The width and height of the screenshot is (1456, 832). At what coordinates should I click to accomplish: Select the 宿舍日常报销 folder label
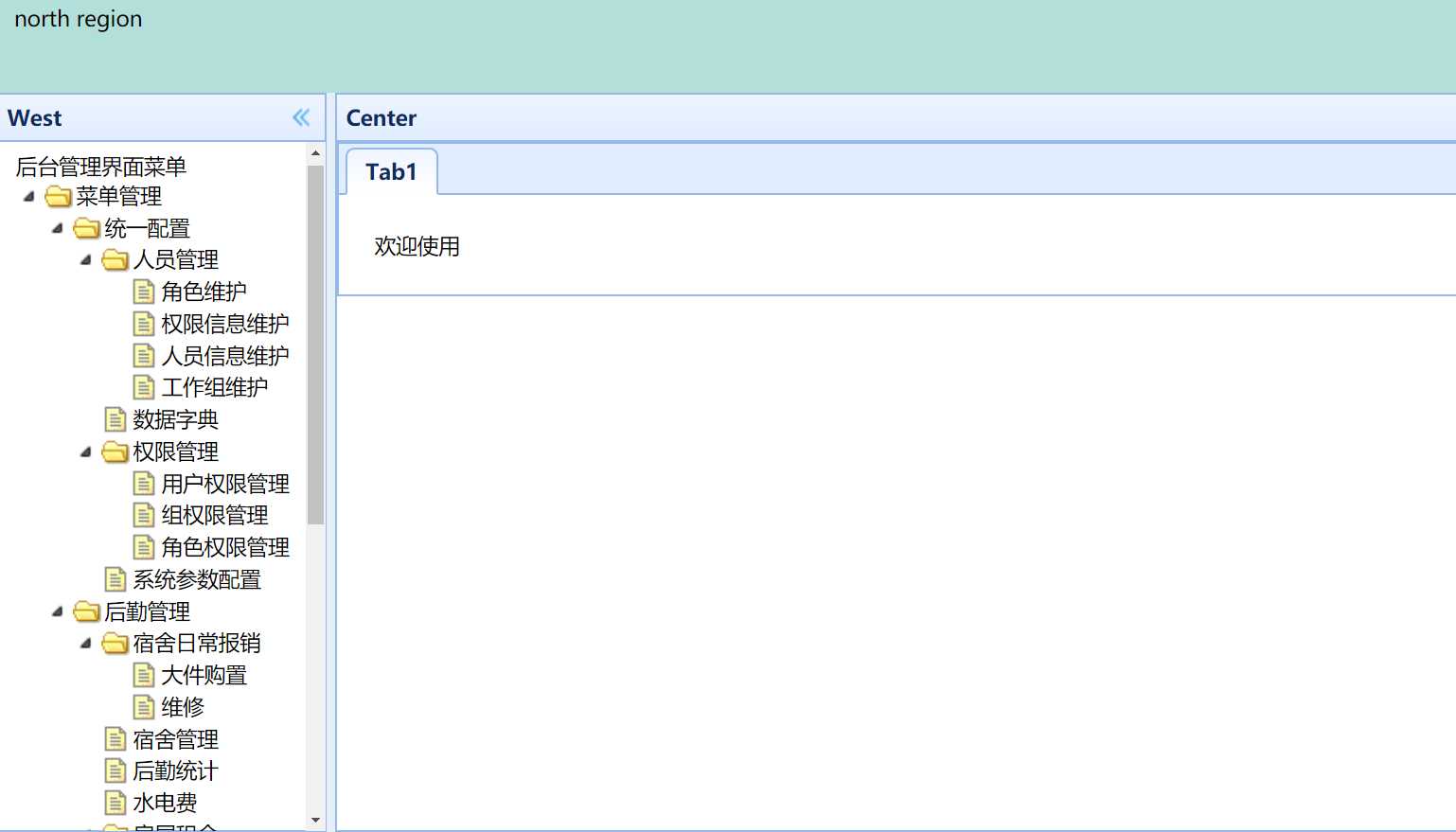coord(197,644)
